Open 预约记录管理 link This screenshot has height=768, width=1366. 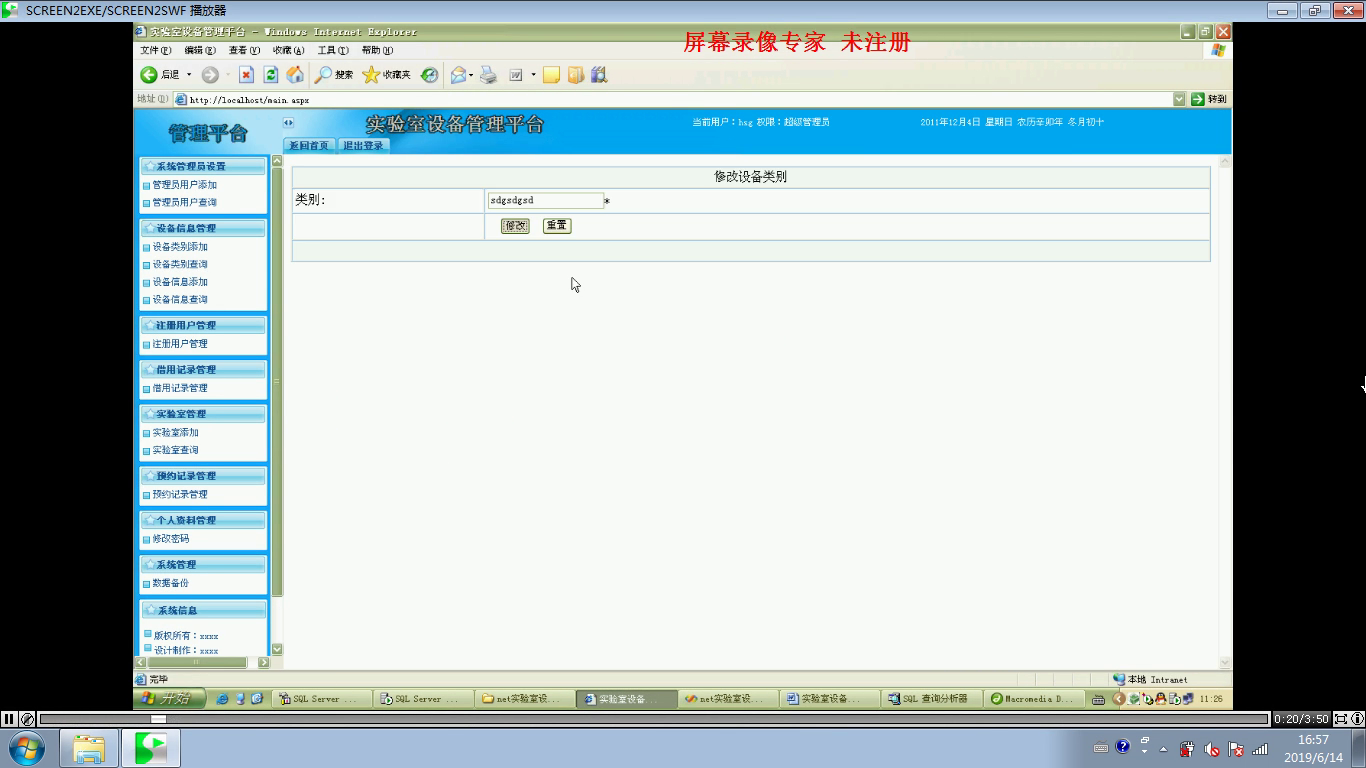pos(180,494)
